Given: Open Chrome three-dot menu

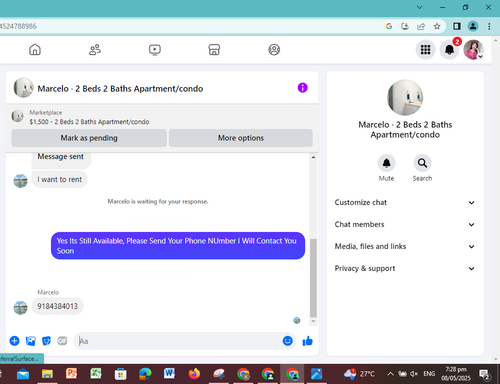Looking at the screenshot, I should 489,26.
